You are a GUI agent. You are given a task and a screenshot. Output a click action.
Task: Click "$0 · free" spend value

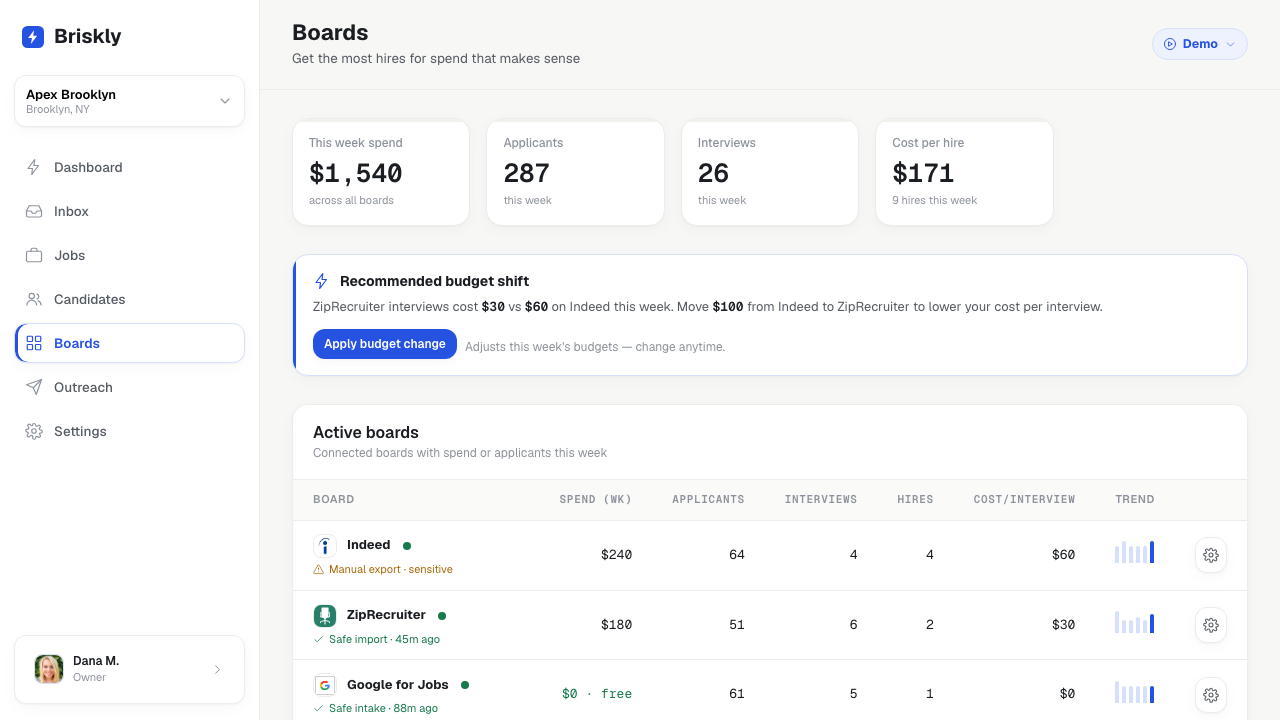pos(597,694)
